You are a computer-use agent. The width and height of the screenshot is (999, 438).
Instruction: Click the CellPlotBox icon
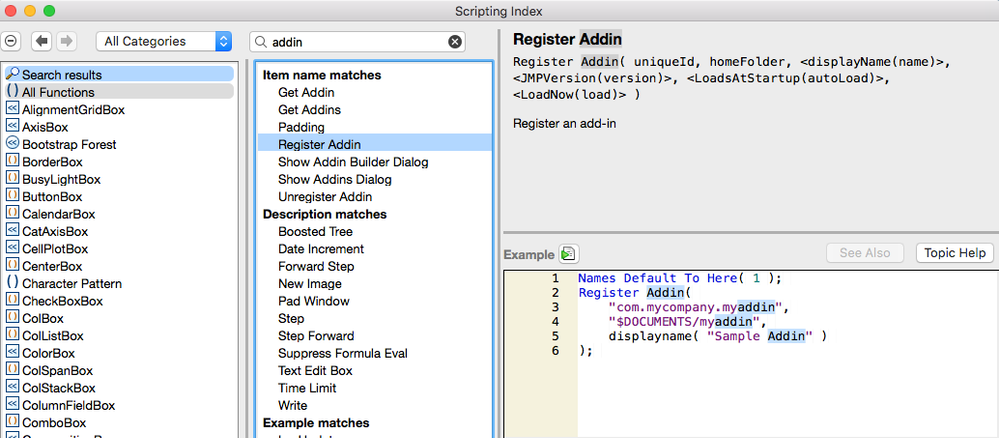pyautogui.click(x=12, y=248)
